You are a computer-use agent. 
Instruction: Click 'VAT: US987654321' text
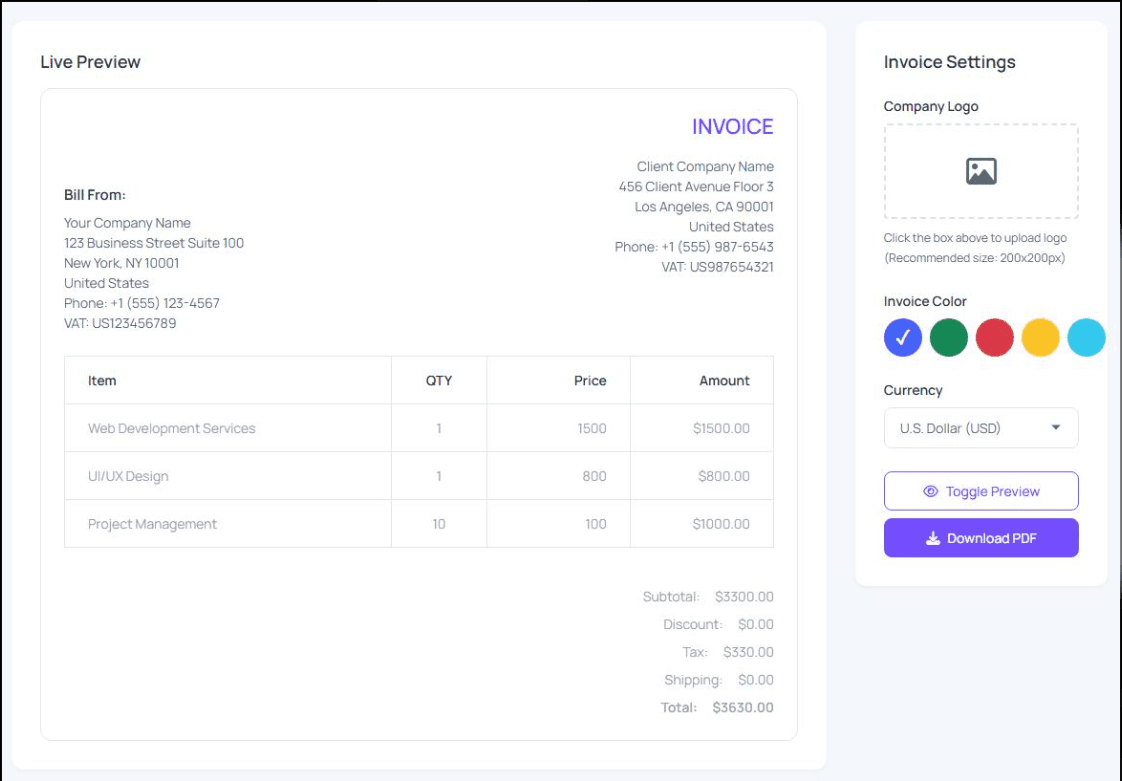tap(717, 266)
